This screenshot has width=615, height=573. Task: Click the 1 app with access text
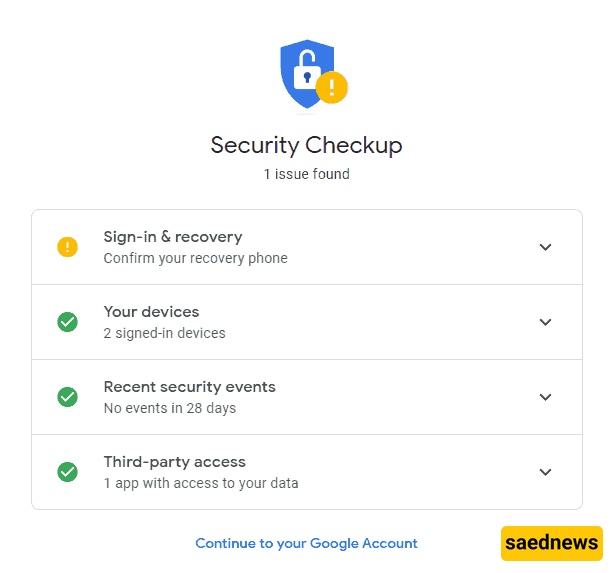point(200,483)
